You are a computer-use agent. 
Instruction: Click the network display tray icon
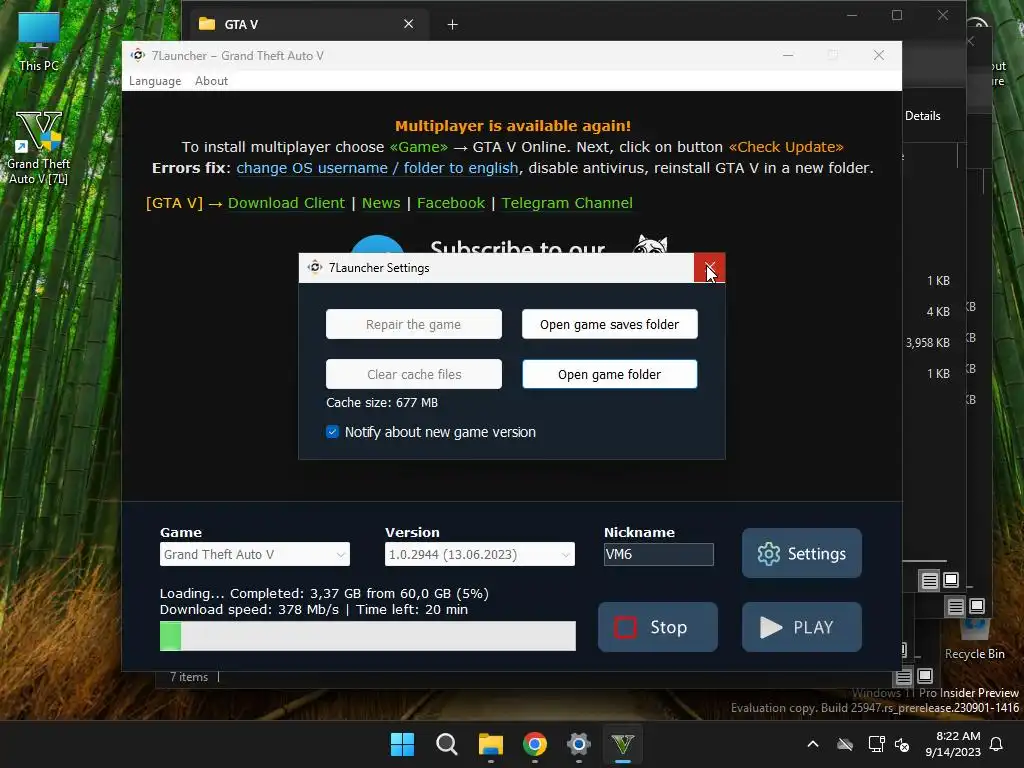pyautogui.click(x=876, y=744)
